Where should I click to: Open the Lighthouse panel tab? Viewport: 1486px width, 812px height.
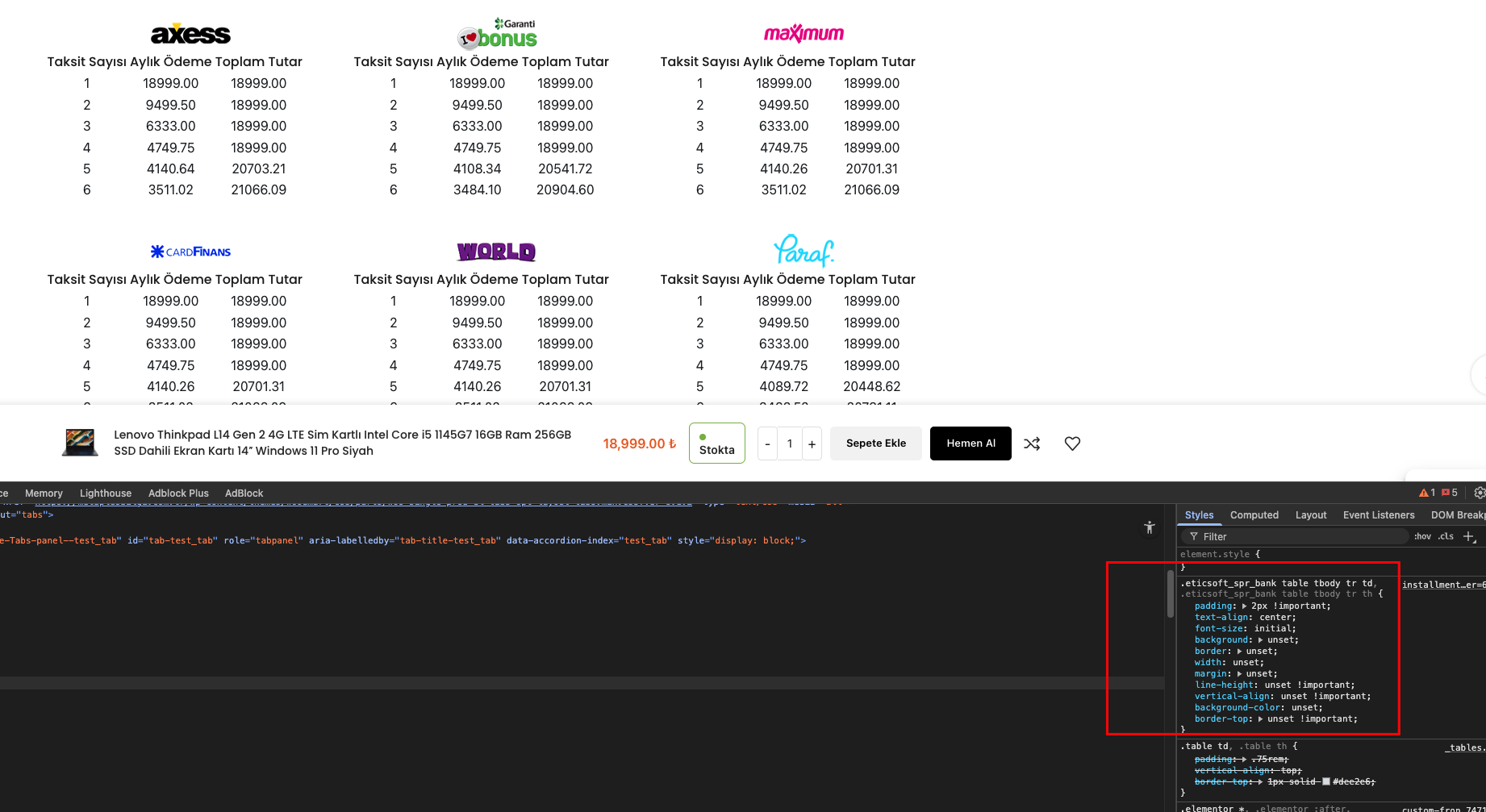click(x=106, y=493)
